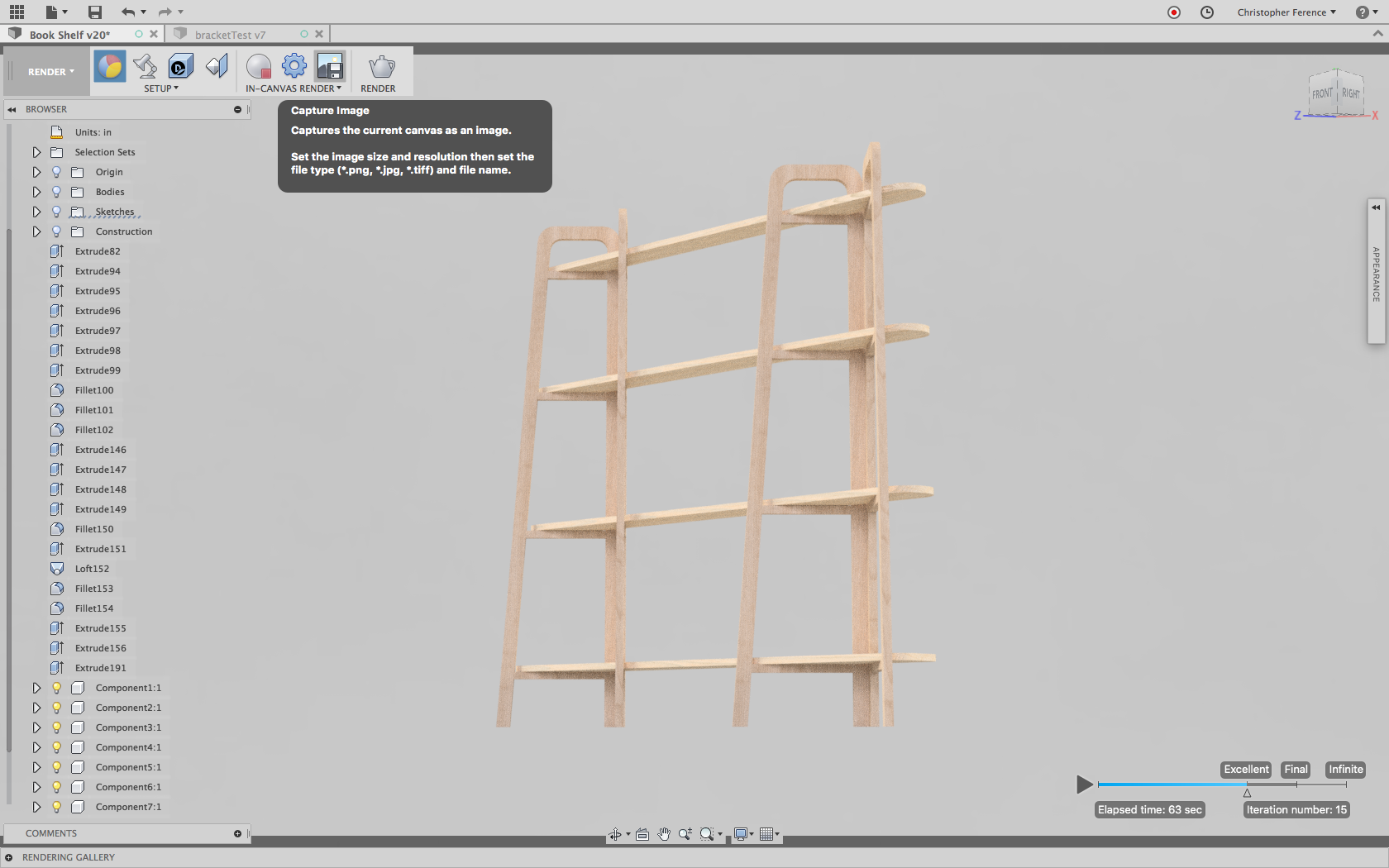
Task: Set render quality to Infinite
Action: click(1346, 770)
